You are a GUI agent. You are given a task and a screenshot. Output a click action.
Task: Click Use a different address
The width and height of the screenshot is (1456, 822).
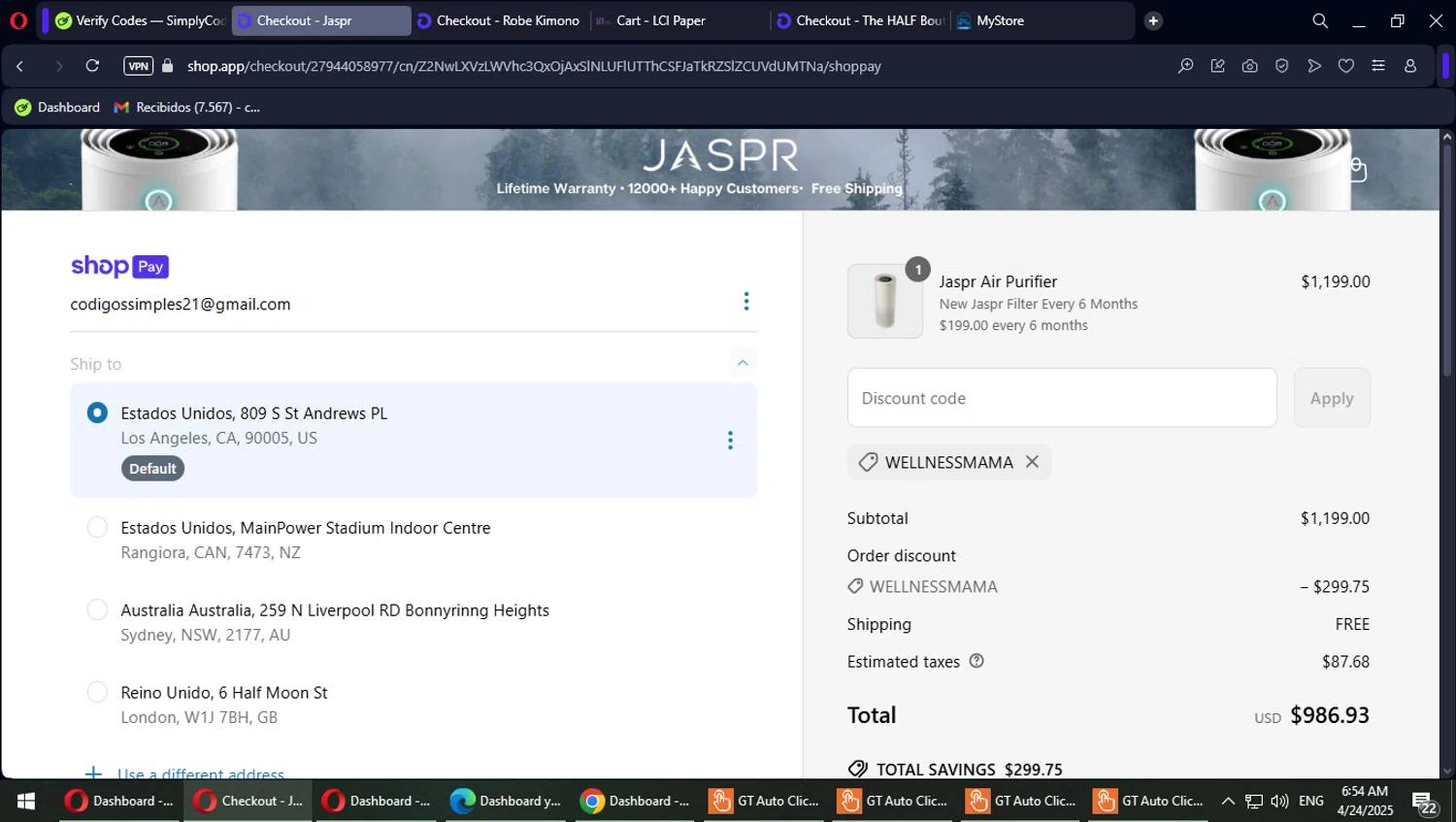[x=200, y=773]
